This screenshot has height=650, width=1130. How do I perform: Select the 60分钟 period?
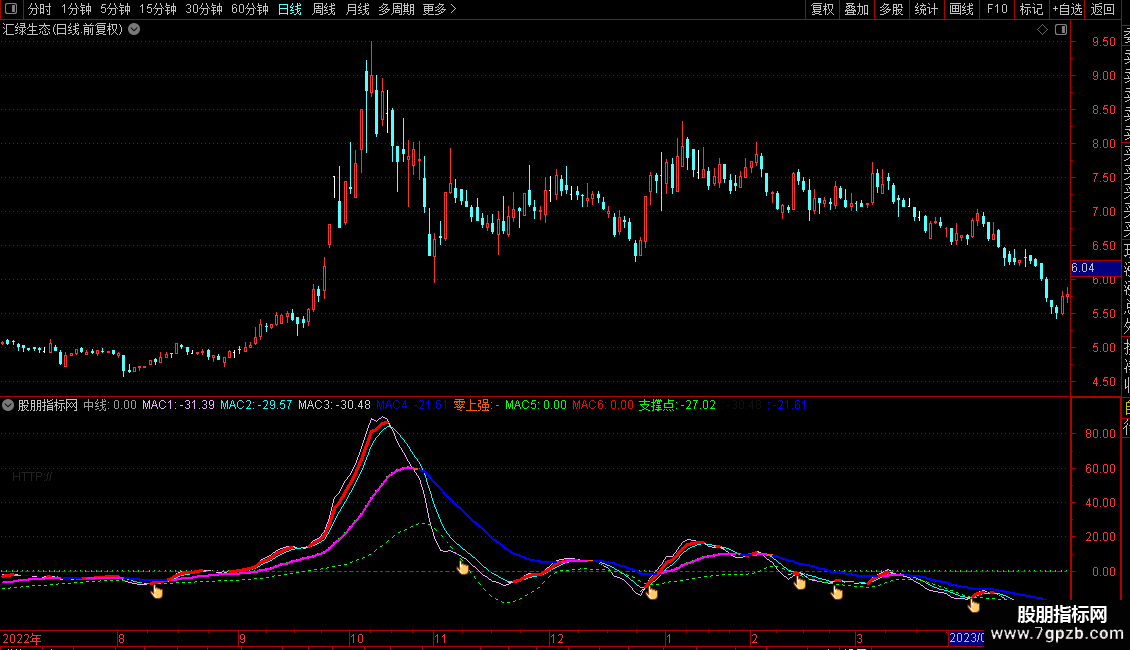coord(250,9)
